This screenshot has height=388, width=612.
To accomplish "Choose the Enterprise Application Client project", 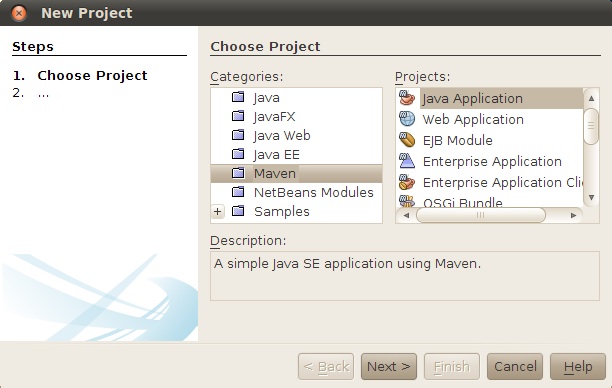I will pyautogui.click(x=503, y=183).
